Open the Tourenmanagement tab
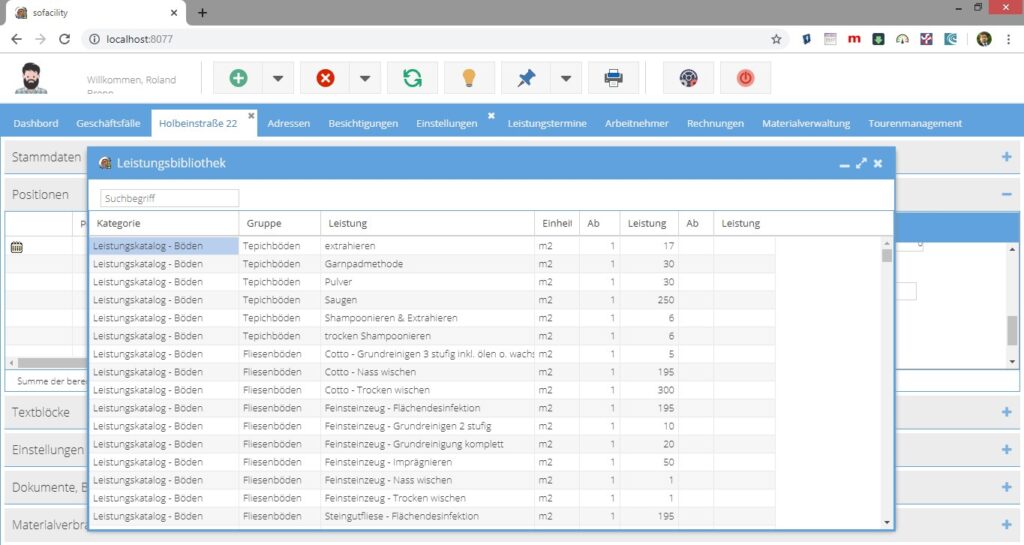Screen dimensions: 1024x545 915,123
